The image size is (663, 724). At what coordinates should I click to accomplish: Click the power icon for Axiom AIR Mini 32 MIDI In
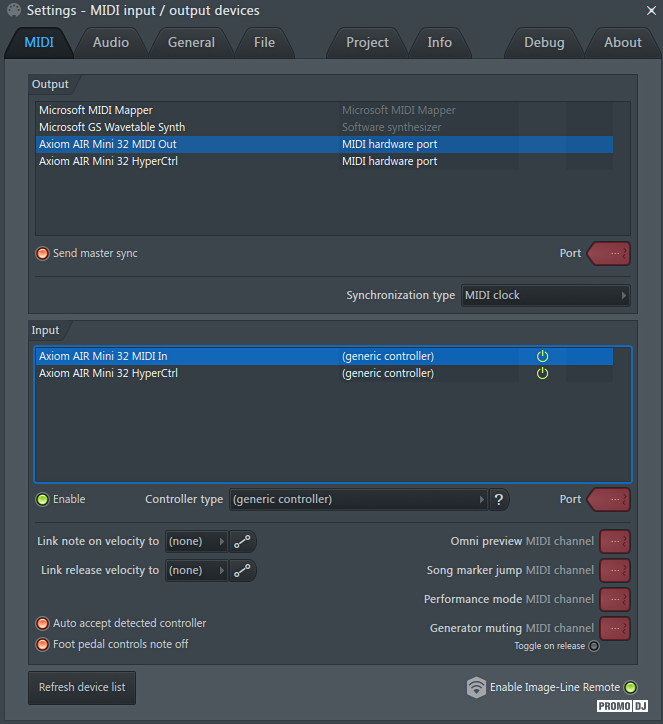[x=542, y=356]
